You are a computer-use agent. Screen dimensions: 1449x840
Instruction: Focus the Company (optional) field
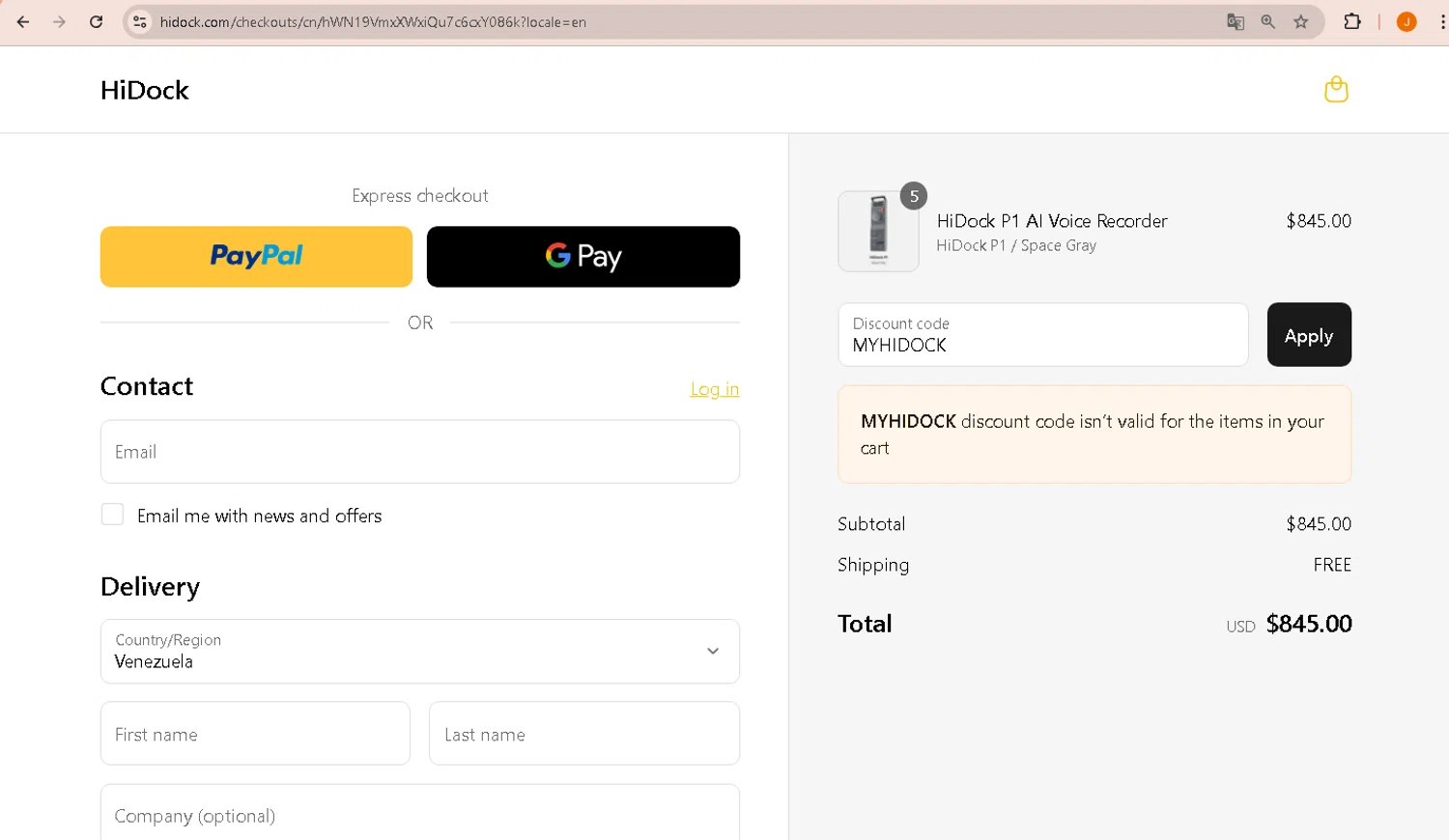(x=420, y=813)
